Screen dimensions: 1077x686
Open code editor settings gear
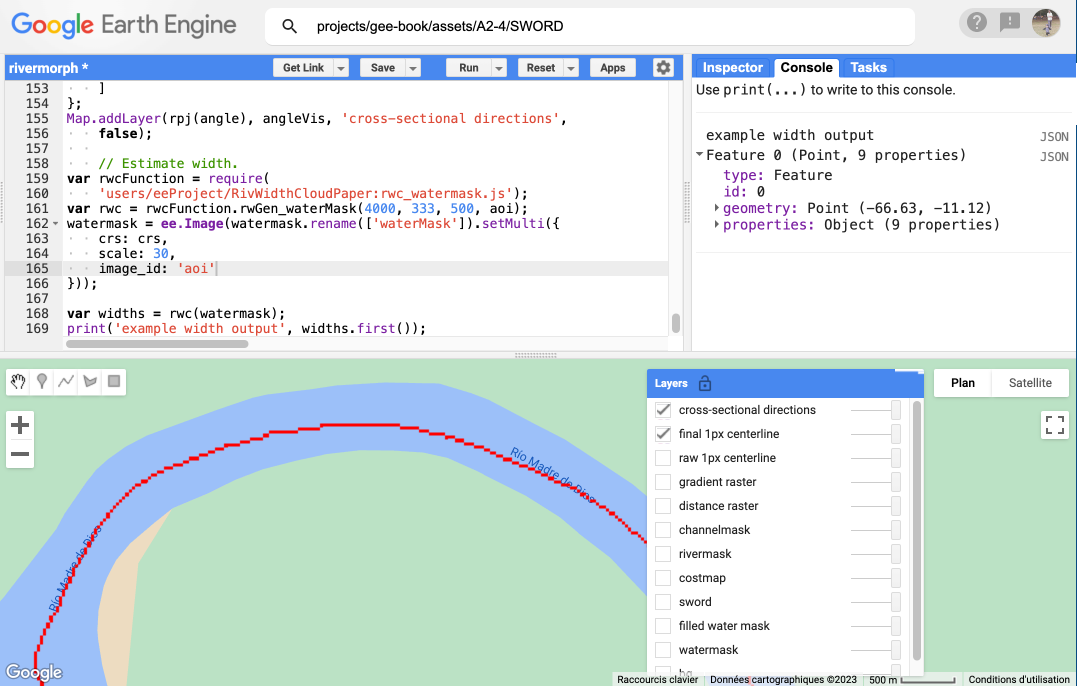[663, 67]
